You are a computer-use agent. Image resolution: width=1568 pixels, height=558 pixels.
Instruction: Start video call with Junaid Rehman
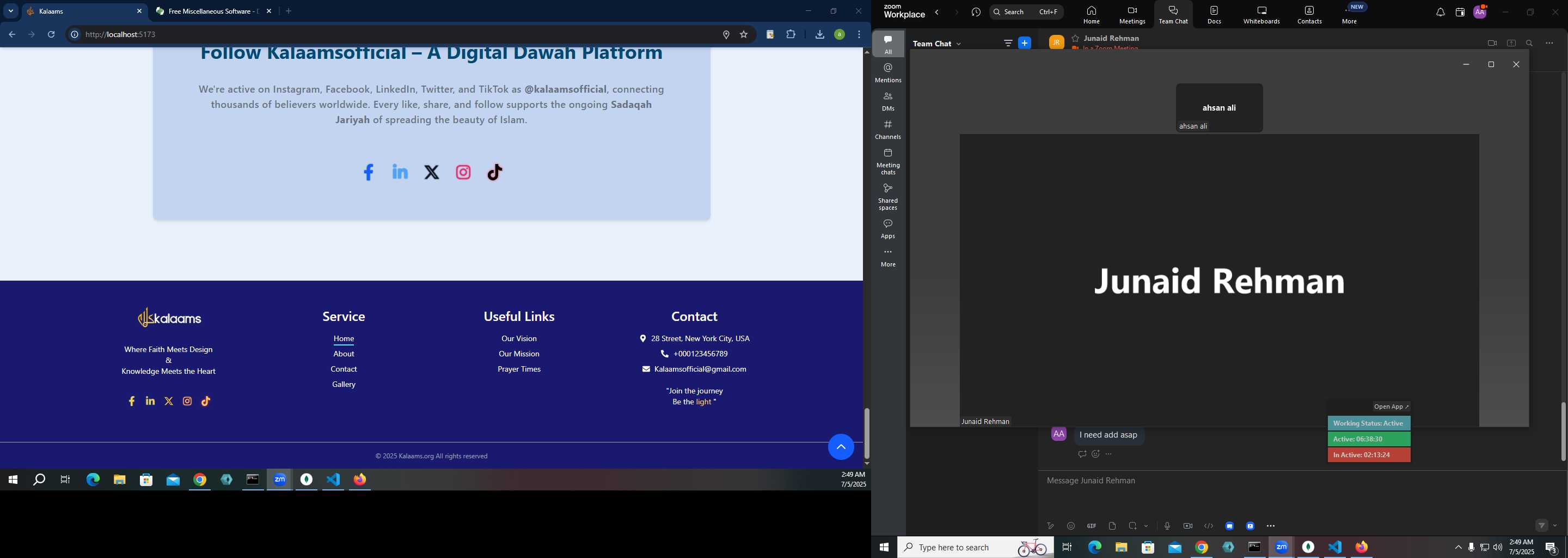click(1492, 43)
